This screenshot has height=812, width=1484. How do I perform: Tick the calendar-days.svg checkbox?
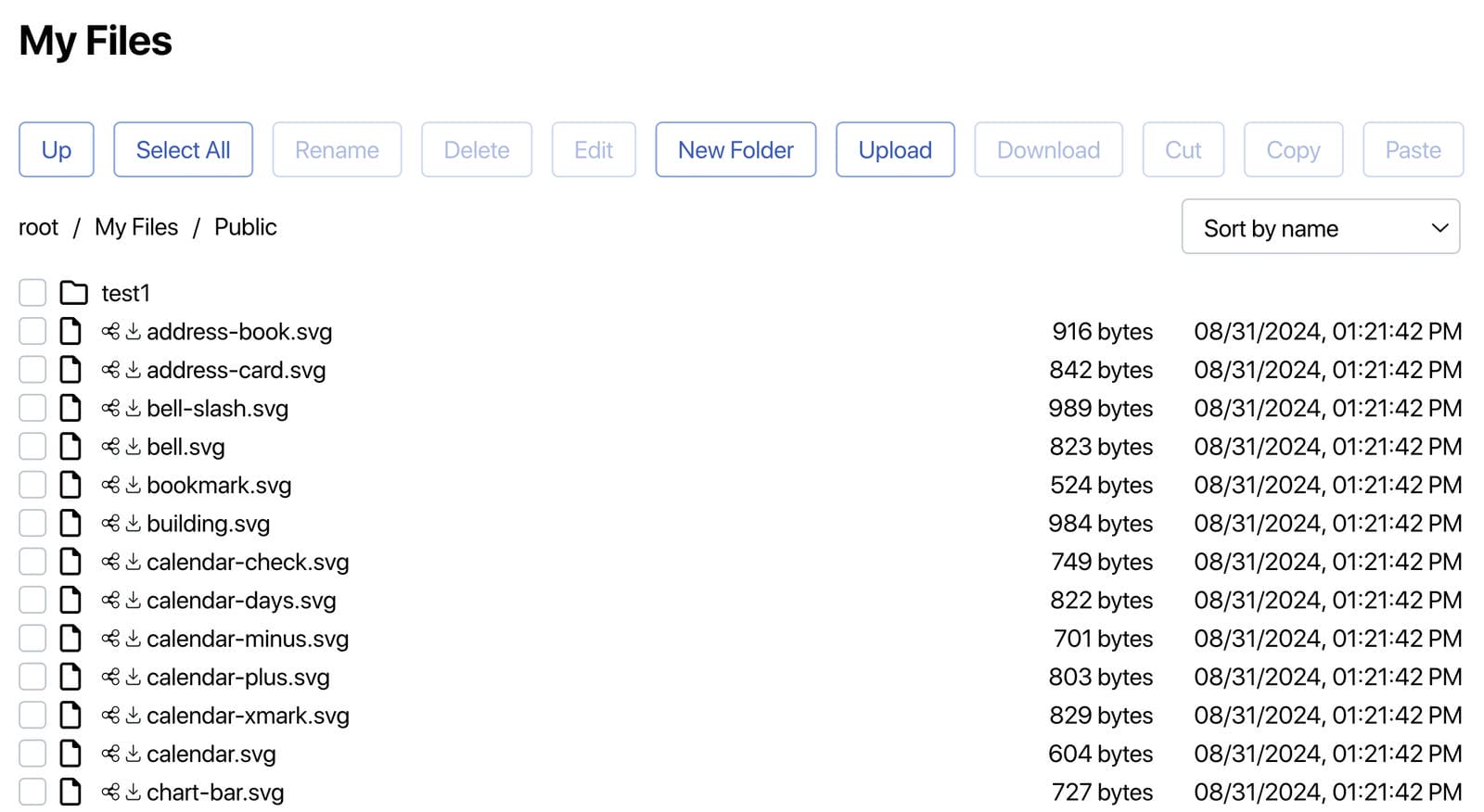(32, 601)
